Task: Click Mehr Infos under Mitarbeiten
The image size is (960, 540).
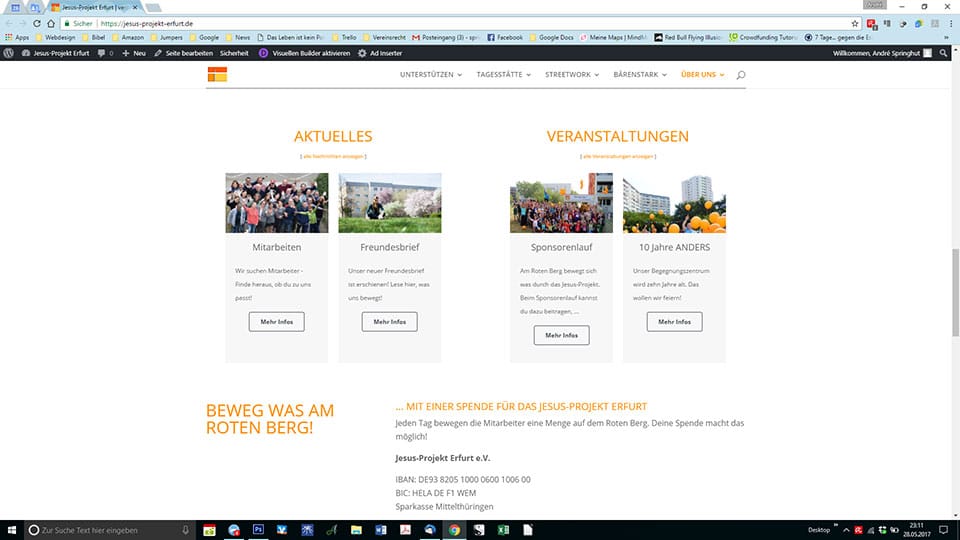Action: pyautogui.click(x=277, y=321)
